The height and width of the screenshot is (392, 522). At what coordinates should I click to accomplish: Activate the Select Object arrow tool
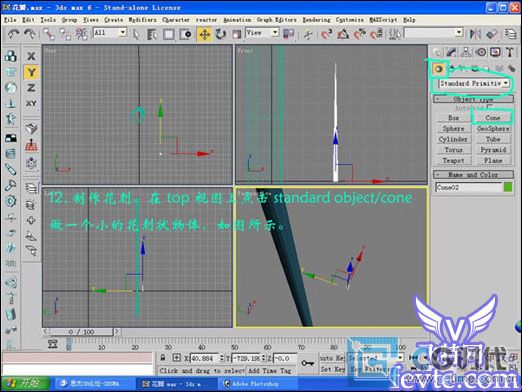(x=136, y=34)
